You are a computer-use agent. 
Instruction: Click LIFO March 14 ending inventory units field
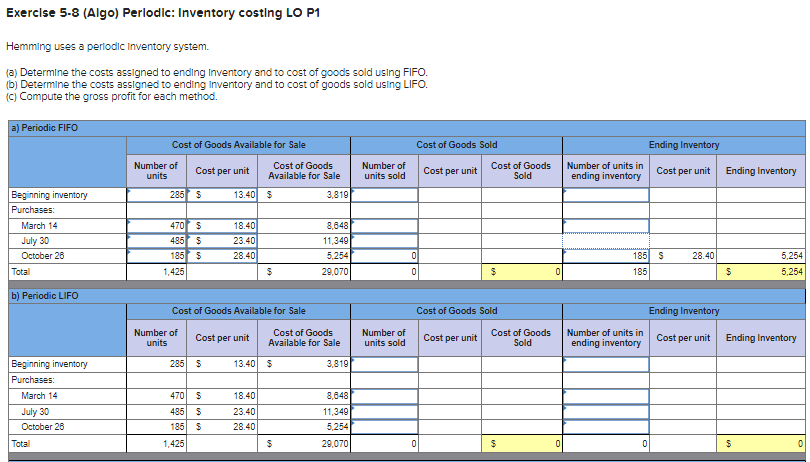pyautogui.click(x=606, y=396)
